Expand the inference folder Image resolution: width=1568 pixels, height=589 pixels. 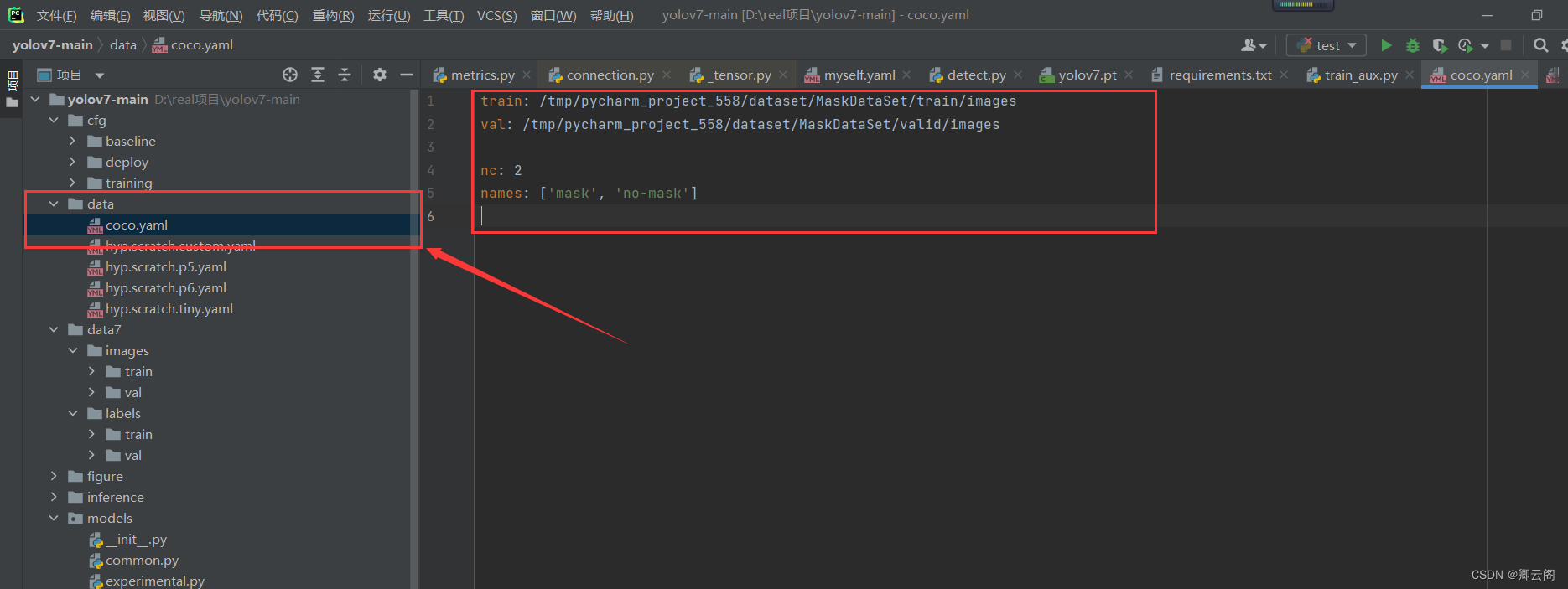(54, 498)
